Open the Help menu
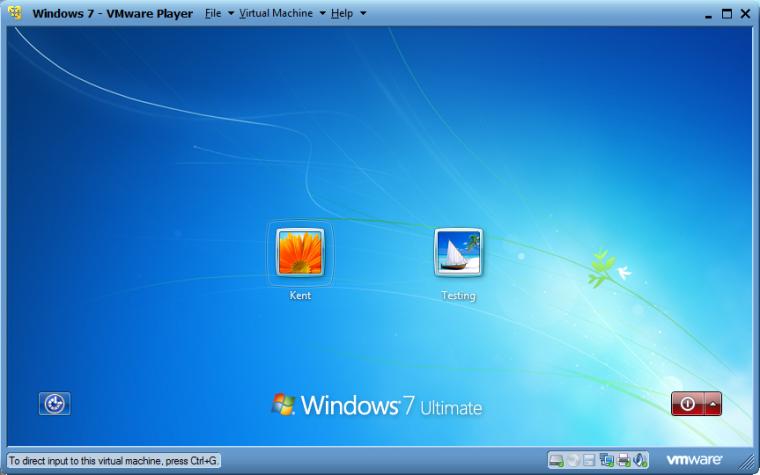The width and height of the screenshot is (760, 475). coord(342,13)
